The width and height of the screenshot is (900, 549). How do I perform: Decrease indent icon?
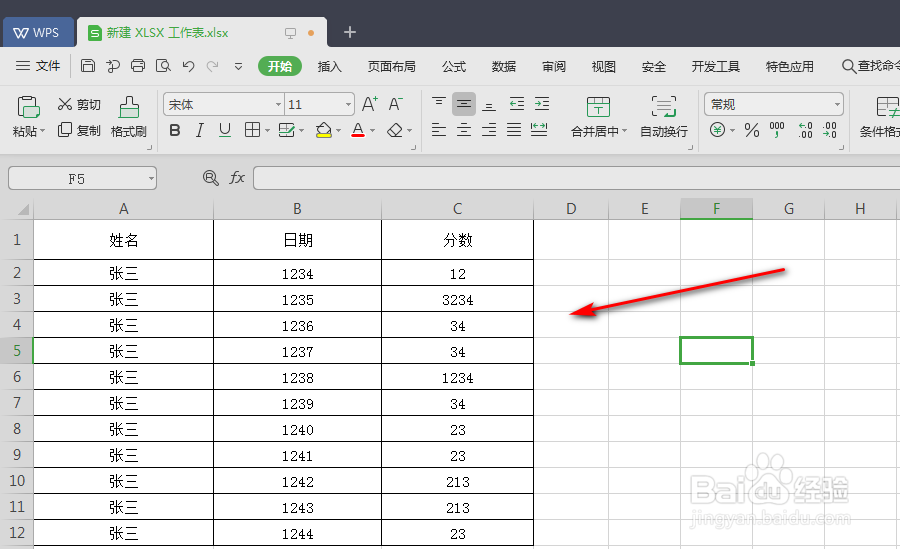[x=517, y=104]
